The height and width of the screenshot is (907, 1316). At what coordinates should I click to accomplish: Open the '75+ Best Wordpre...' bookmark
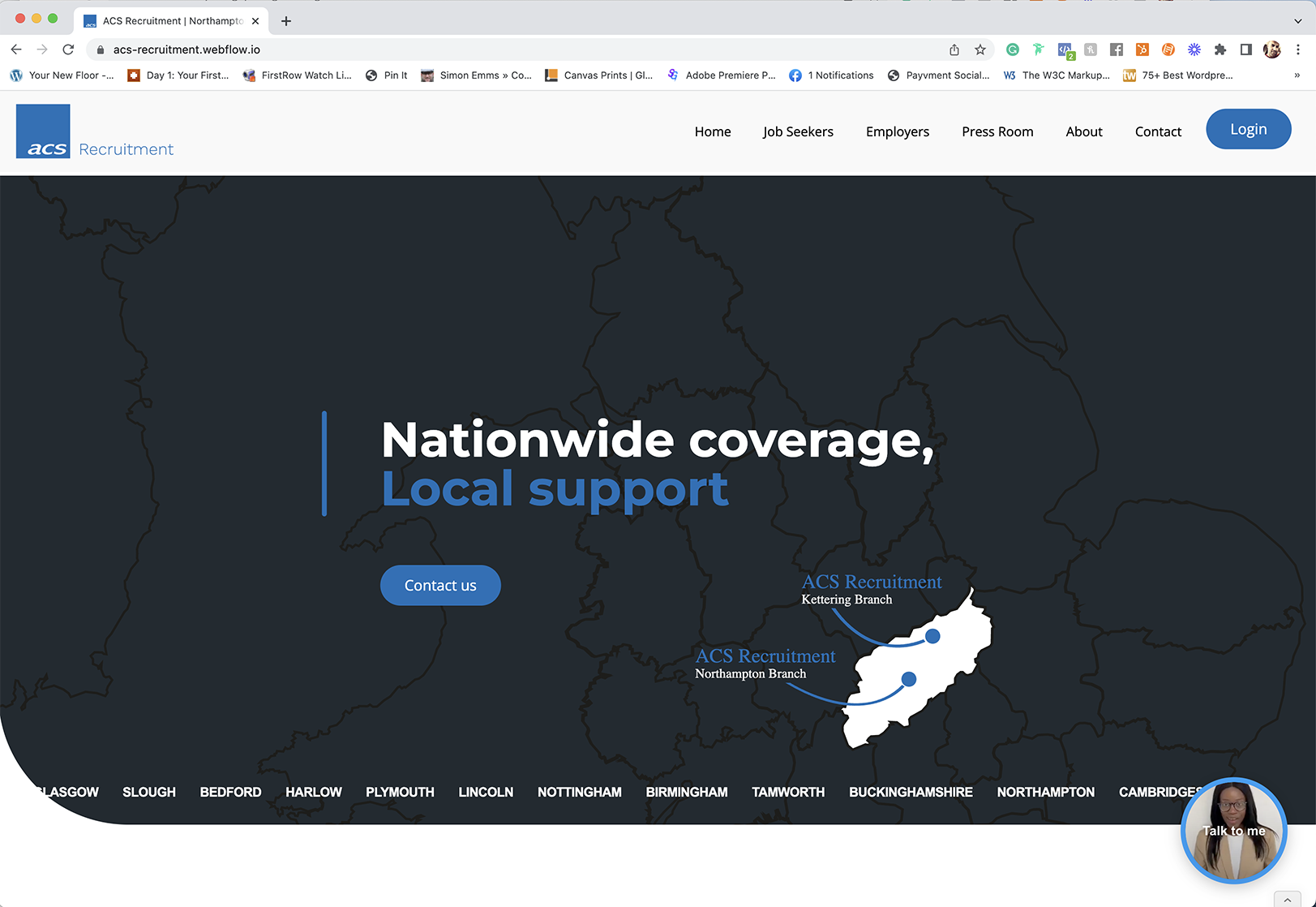point(1177,75)
